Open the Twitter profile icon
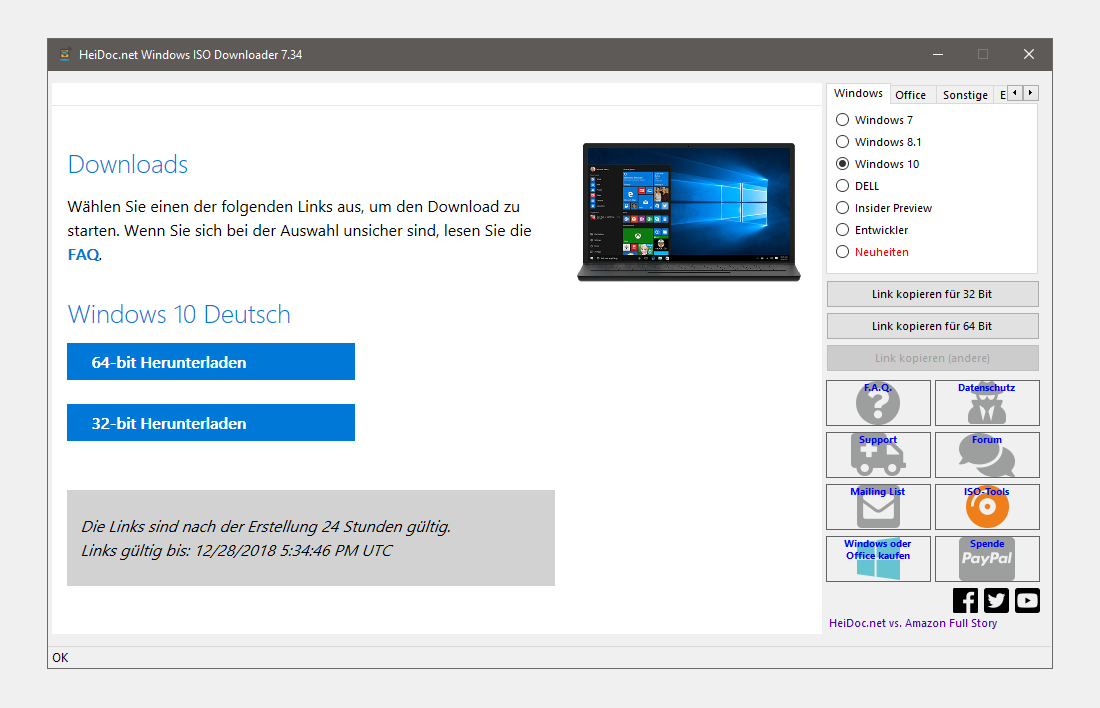 996,601
